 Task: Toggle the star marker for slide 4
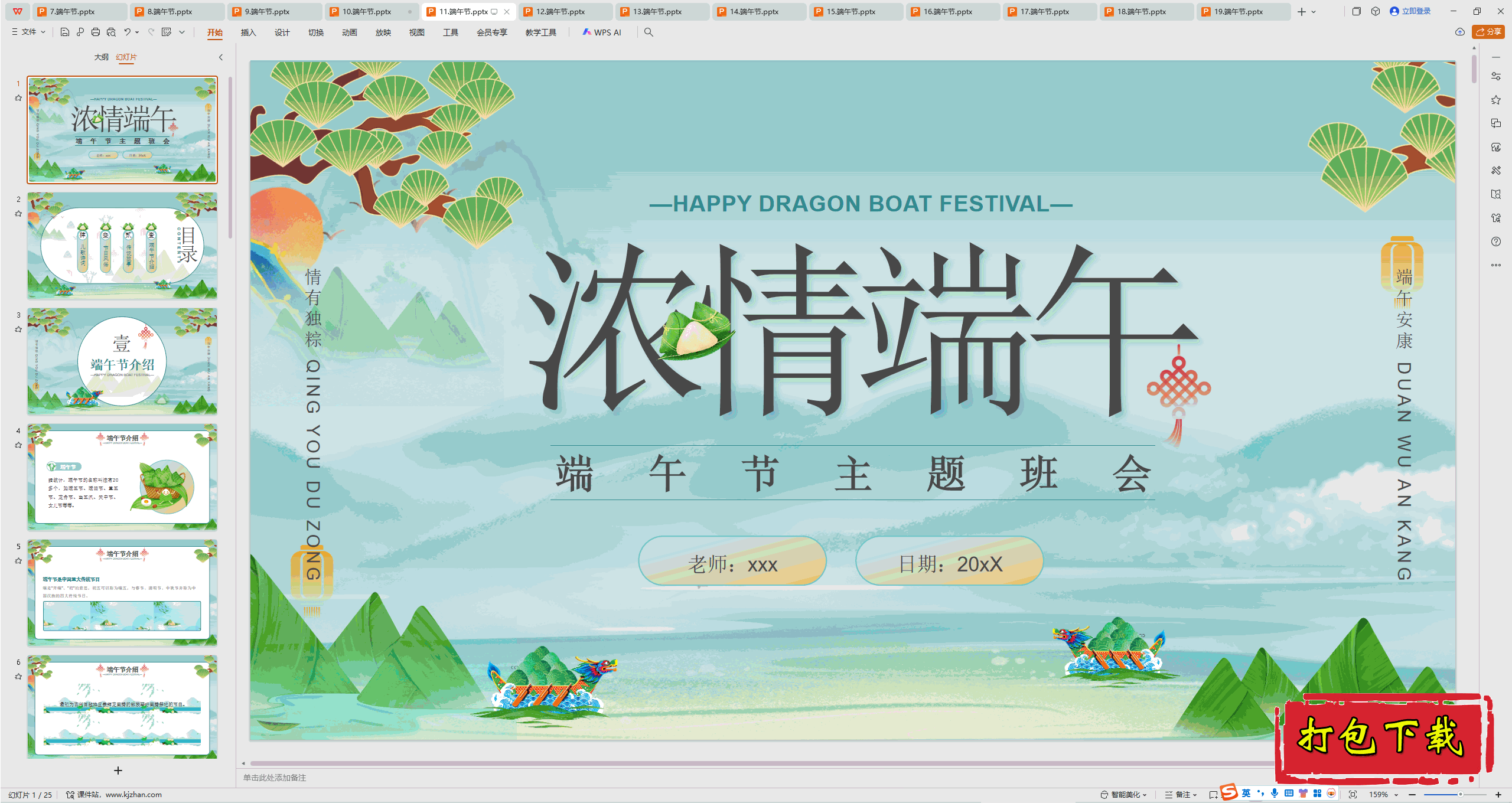click(18, 445)
